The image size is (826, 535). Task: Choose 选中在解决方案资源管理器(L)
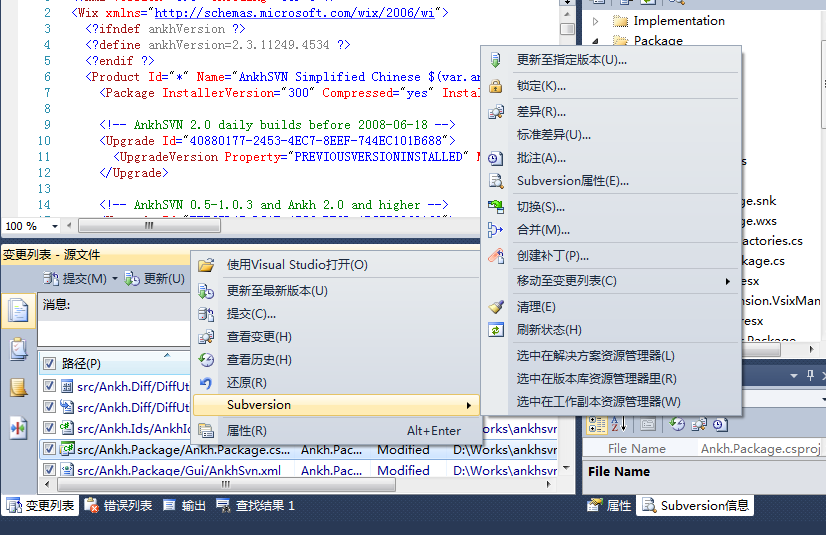point(595,356)
